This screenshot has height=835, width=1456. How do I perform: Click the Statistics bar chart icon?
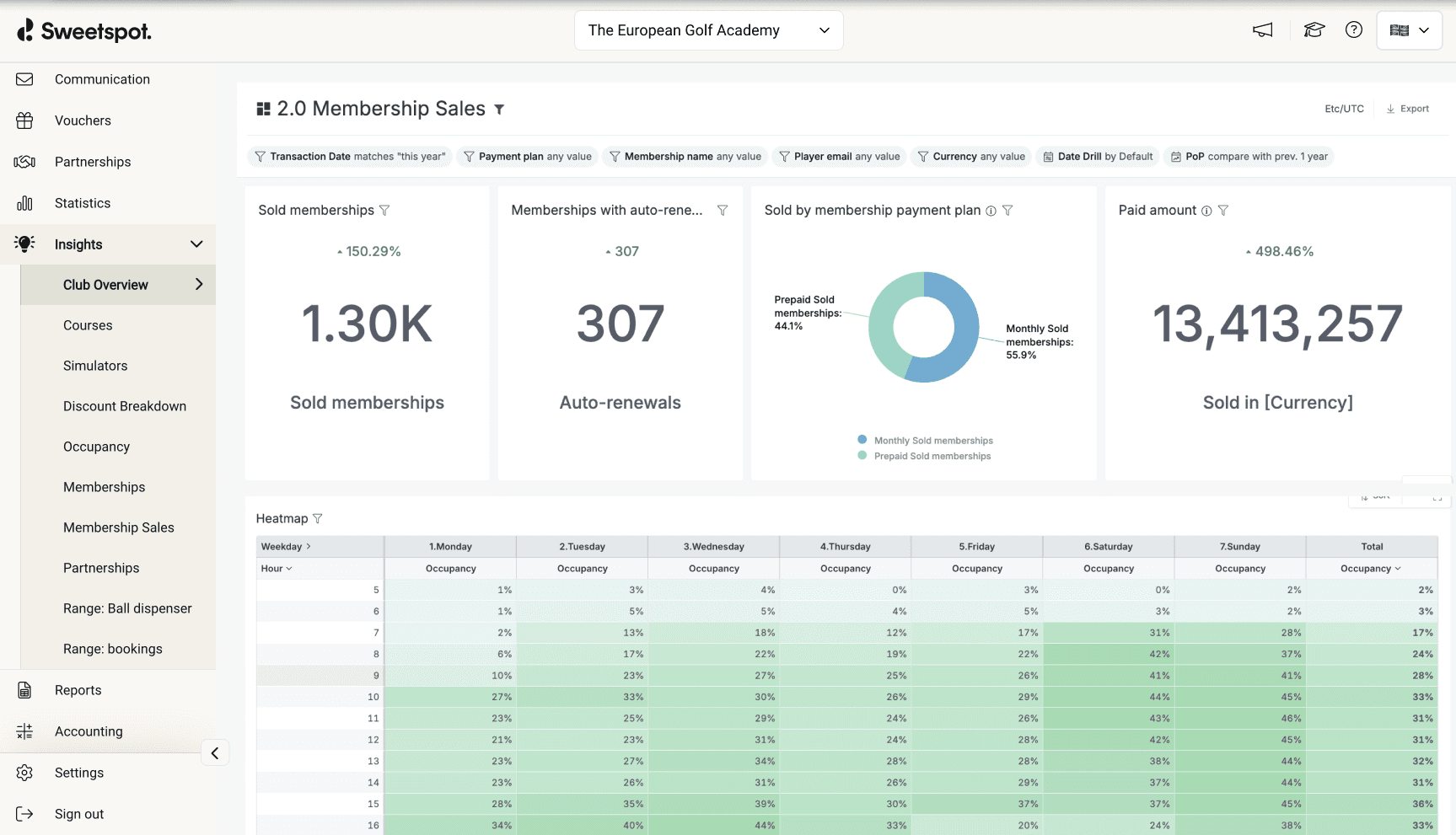tap(24, 203)
